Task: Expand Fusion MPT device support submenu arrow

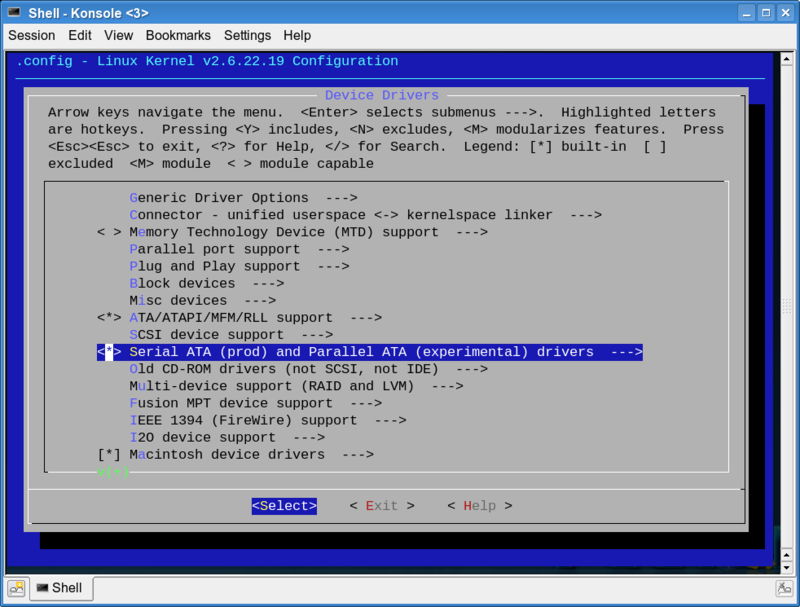Action: tap(366, 403)
